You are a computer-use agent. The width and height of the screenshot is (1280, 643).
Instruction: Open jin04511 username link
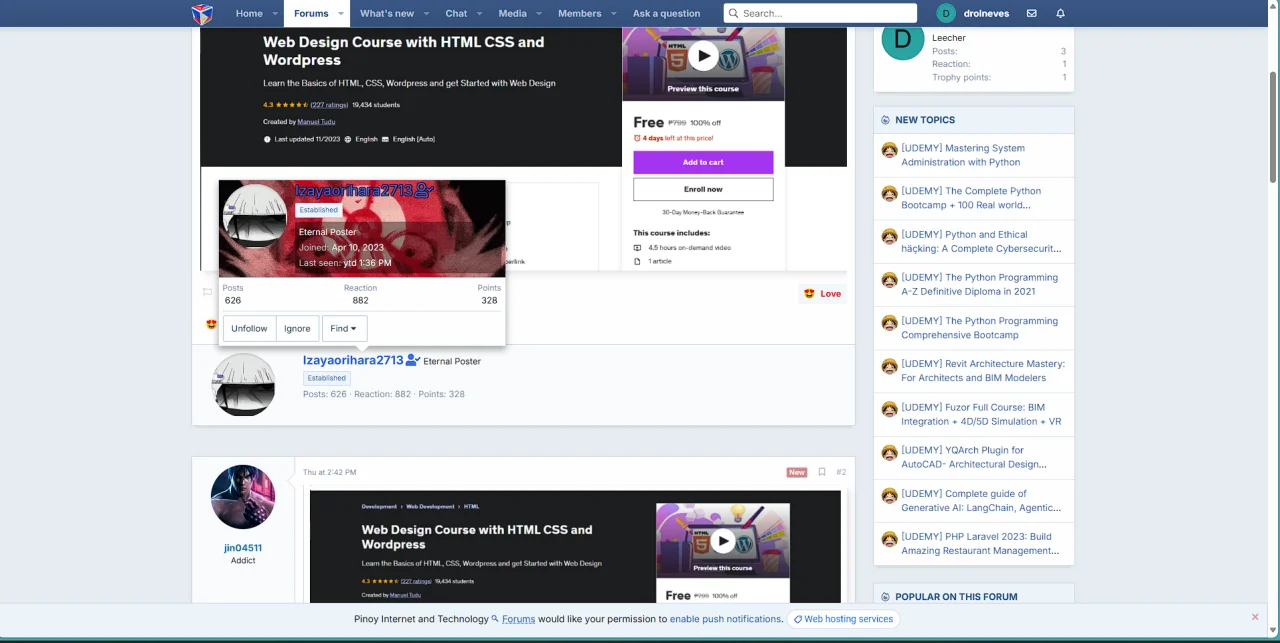coord(243,548)
